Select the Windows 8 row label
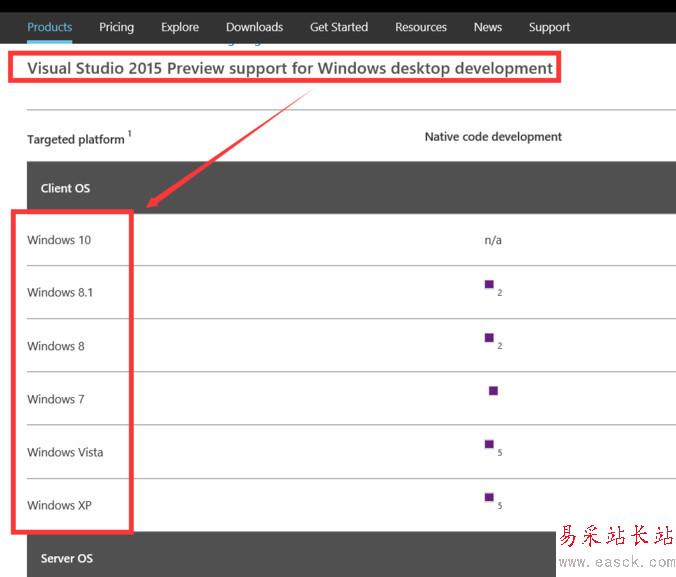This screenshot has width=676, height=577. 56,346
